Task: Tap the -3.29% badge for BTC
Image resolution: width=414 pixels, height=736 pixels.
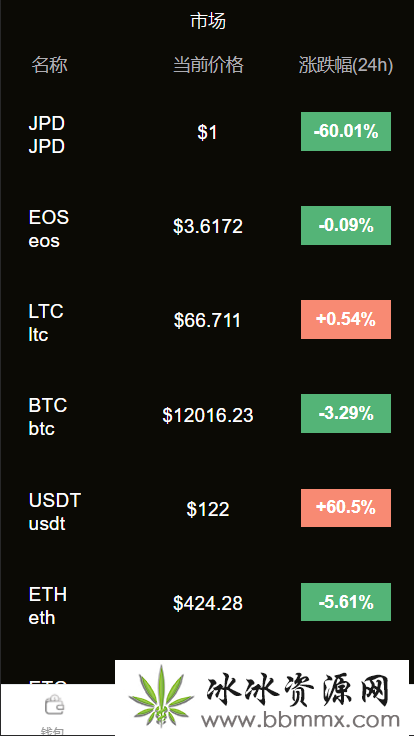Action: coord(346,414)
